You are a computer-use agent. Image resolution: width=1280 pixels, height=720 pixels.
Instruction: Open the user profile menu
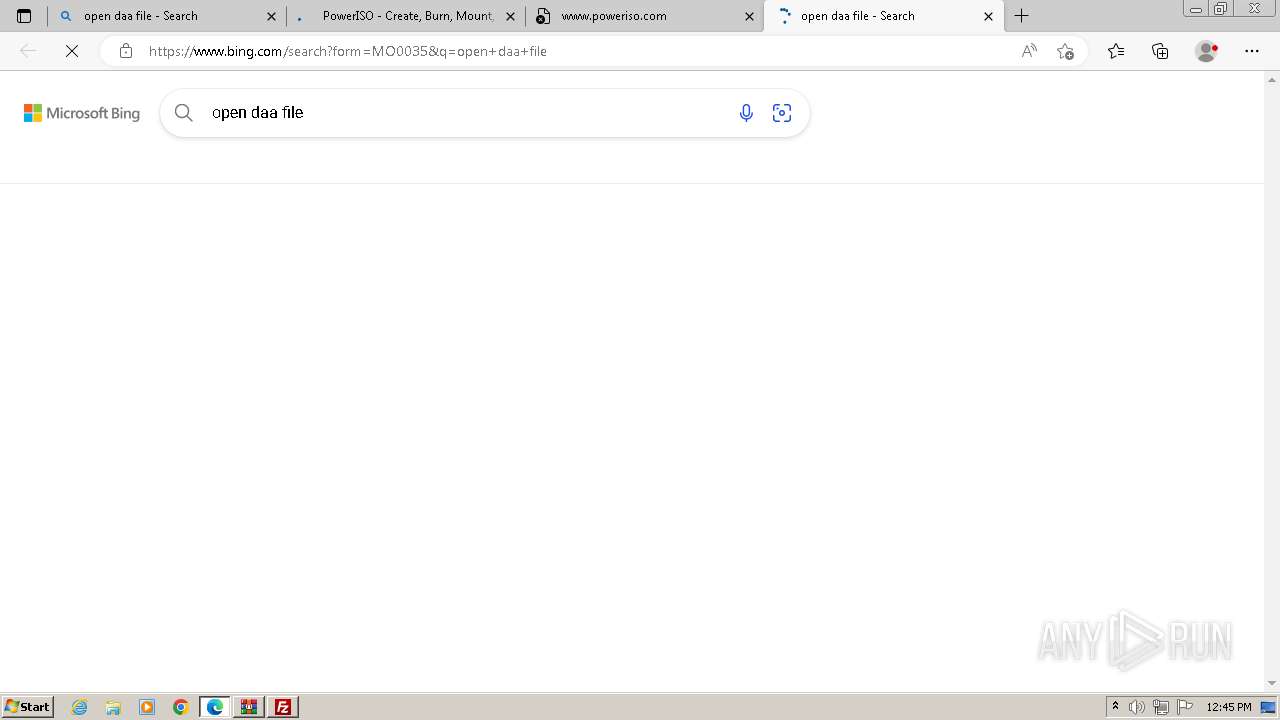[1207, 51]
